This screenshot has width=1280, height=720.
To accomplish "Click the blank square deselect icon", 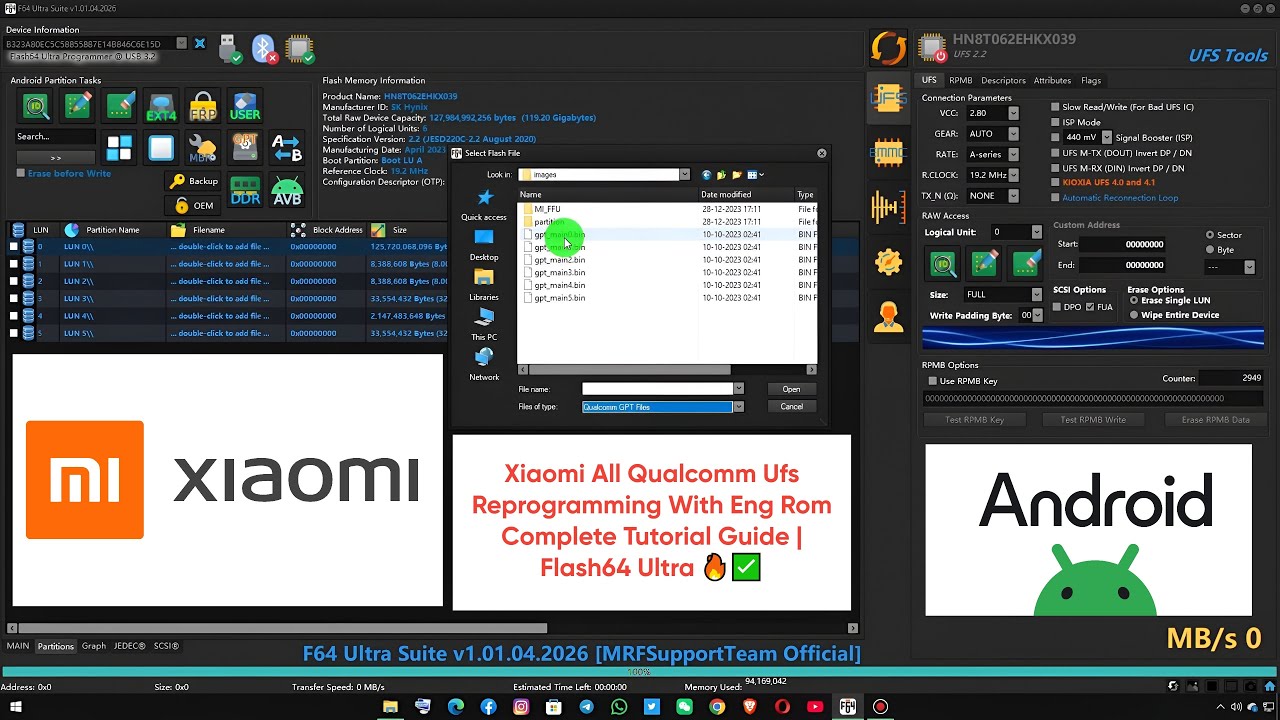I will pyautogui.click(x=161, y=148).
